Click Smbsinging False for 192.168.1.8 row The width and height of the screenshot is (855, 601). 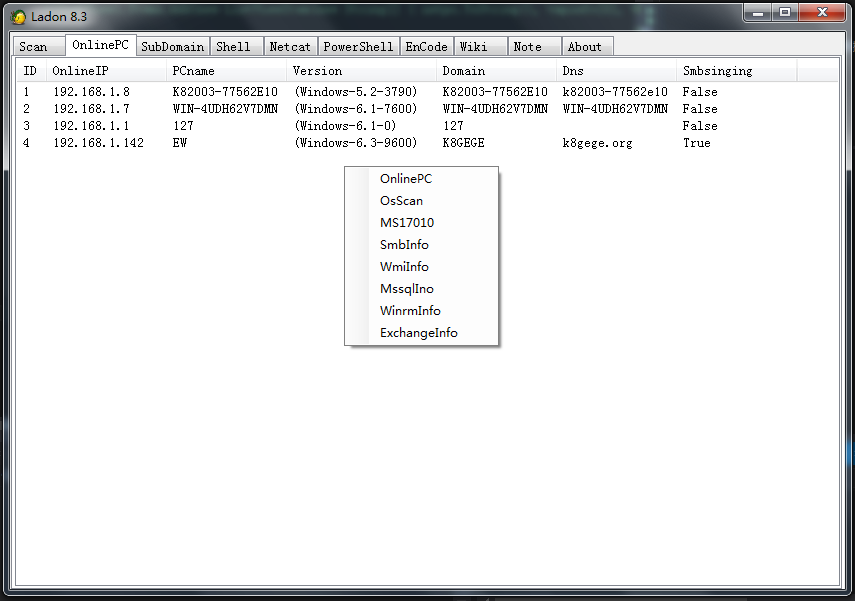tap(700, 92)
